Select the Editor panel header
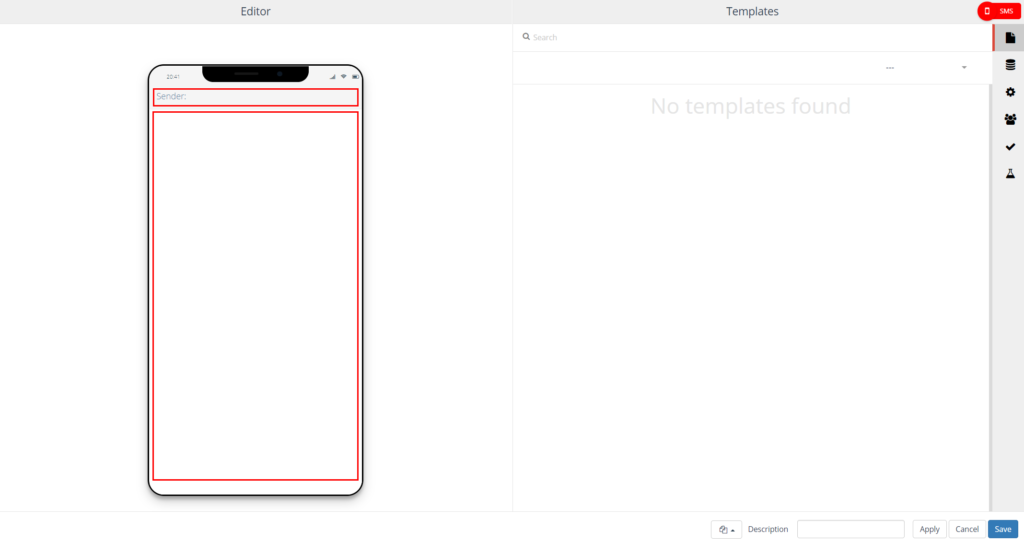The height and width of the screenshot is (543, 1024). pyautogui.click(x=255, y=11)
